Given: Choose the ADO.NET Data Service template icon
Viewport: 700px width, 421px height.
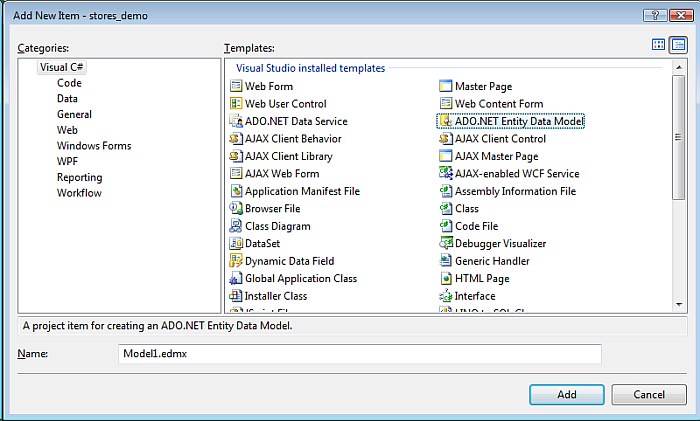Looking at the screenshot, I should (x=236, y=122).
